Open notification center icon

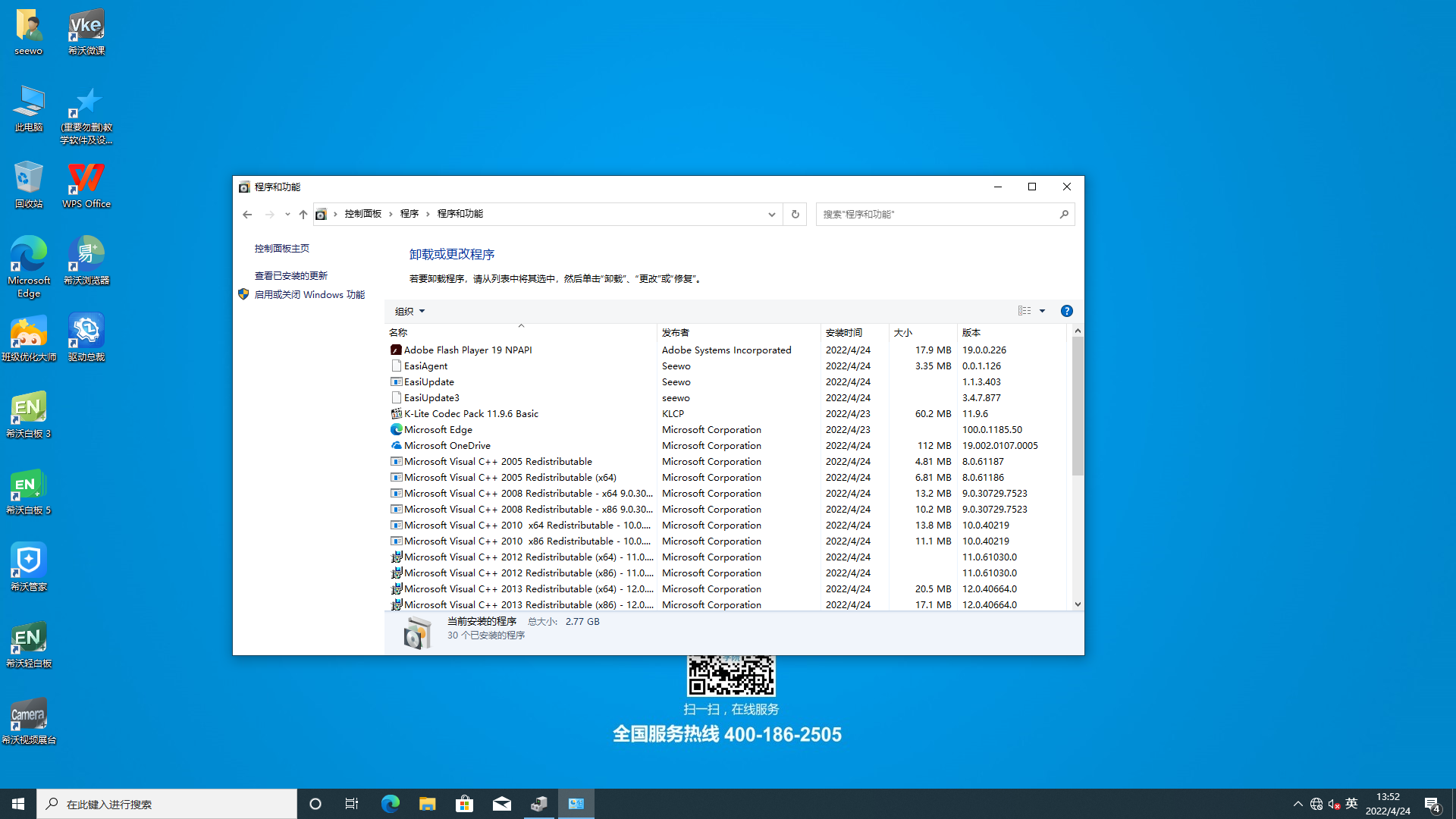pos(1432,804)
